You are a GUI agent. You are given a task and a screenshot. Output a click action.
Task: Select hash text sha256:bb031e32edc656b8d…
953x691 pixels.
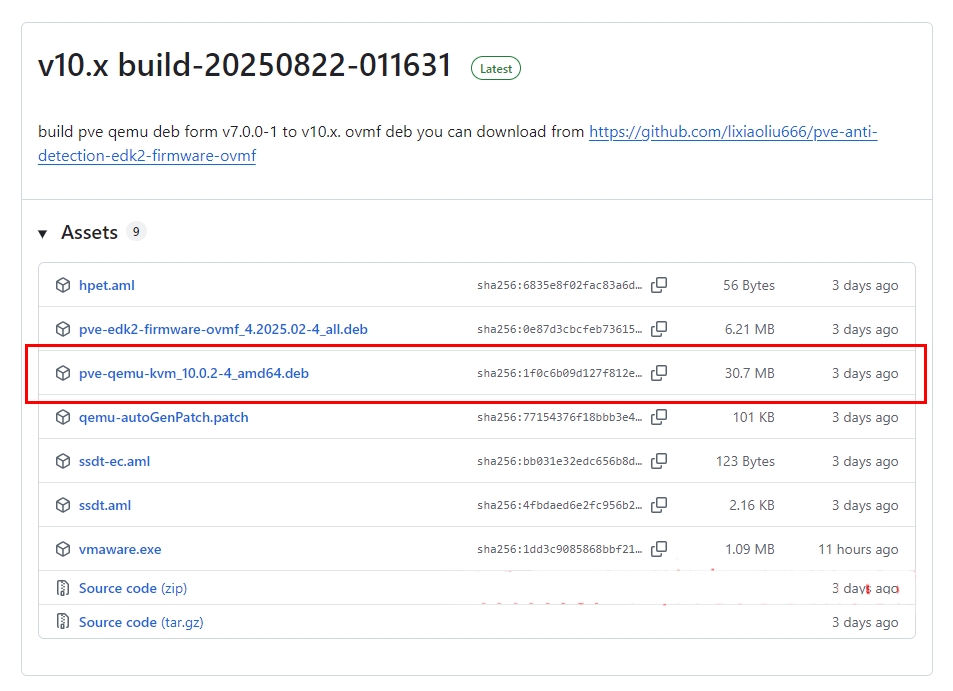(x=559, y=461)
